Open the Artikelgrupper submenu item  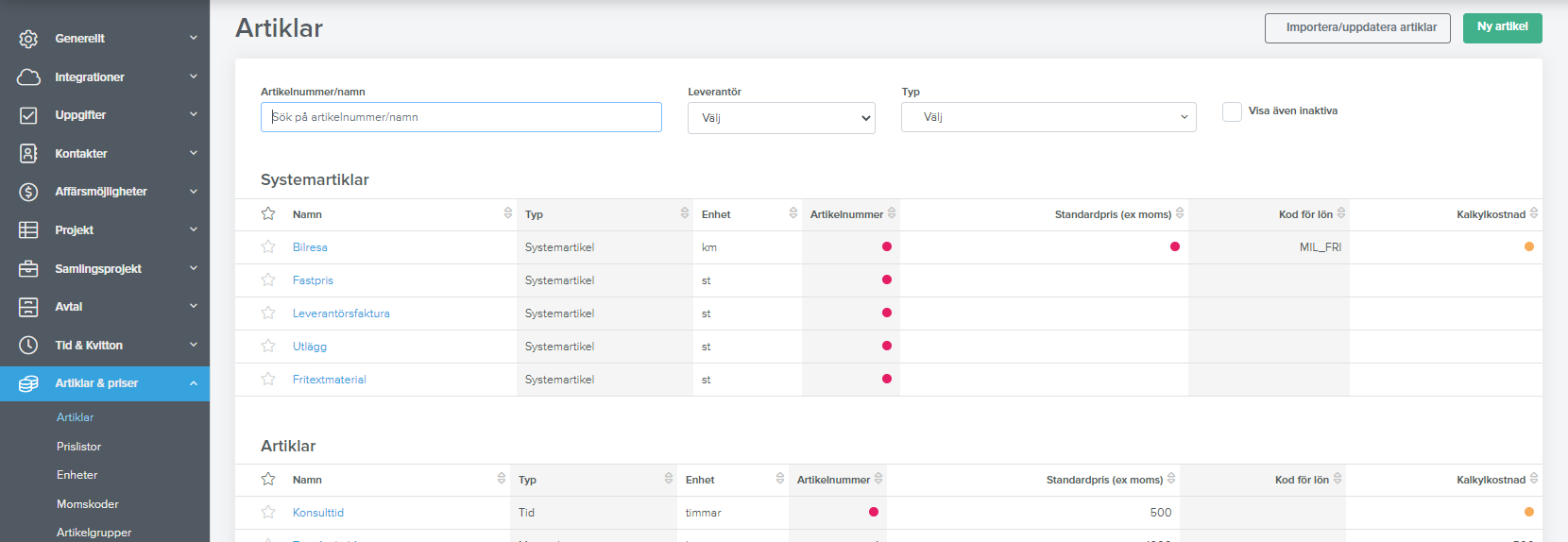(x=94, y=533)
